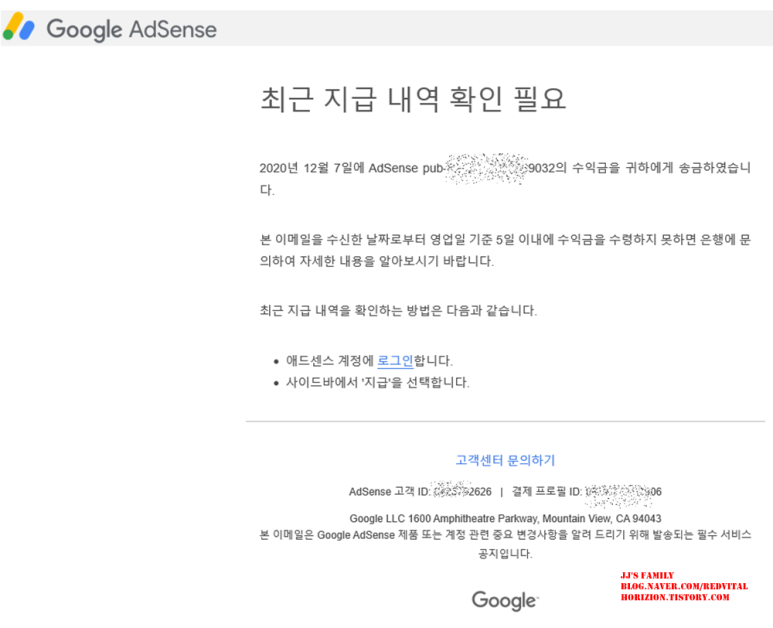Image resolution: width=773 pixels, height=628 pixels.
Task: Click the sentence starting '2020년 12월 7일에 AdSense'
Action: pyautogui.click(x=505, y=178)
